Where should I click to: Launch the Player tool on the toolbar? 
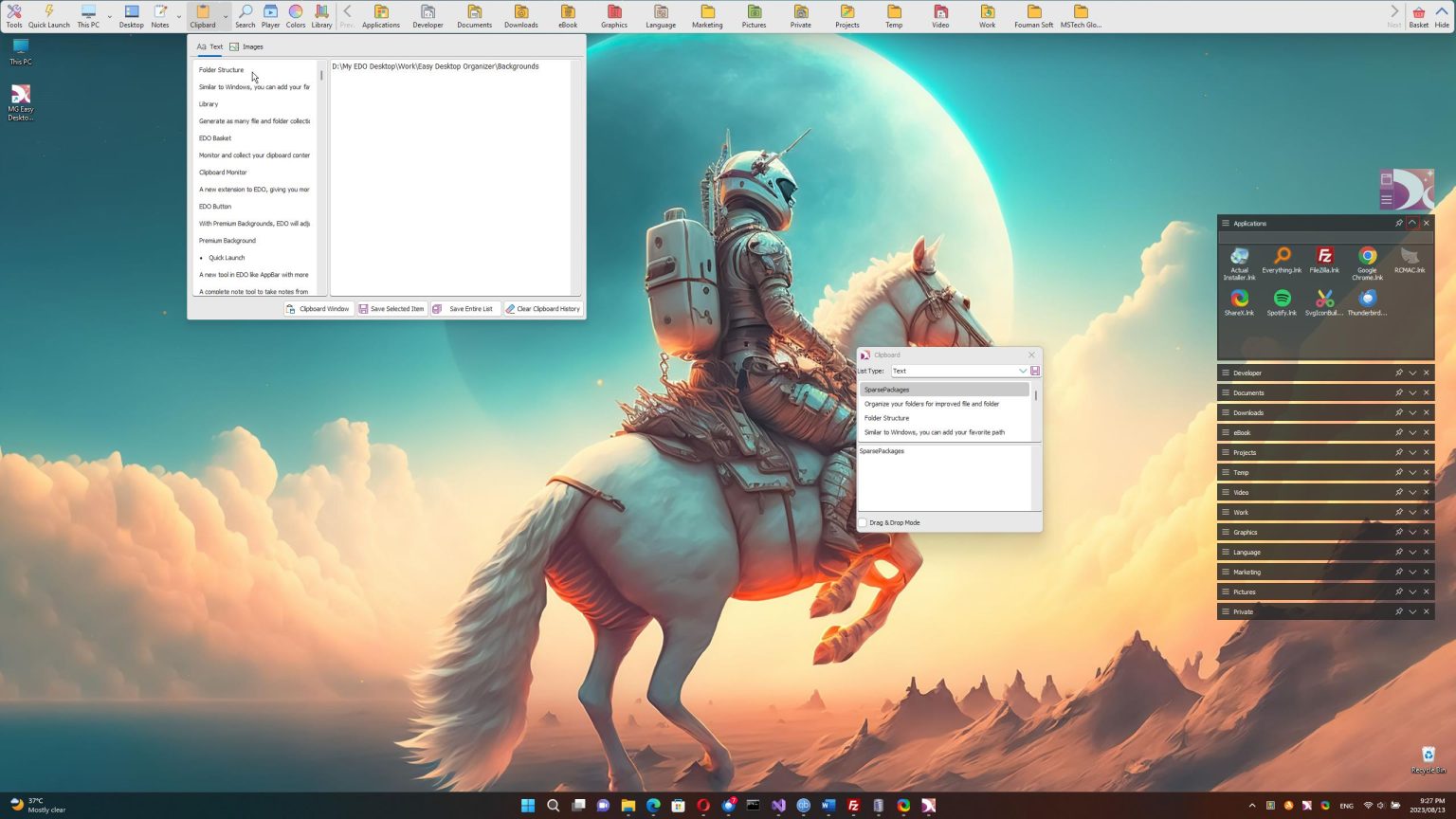click(x=270, y=15)
